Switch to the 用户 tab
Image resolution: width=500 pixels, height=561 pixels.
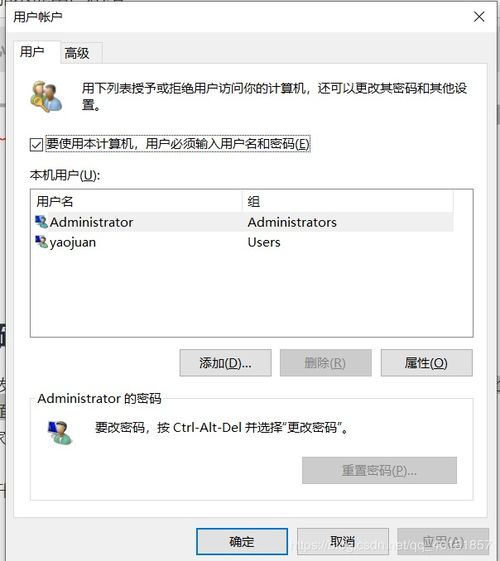coord(33,52)
